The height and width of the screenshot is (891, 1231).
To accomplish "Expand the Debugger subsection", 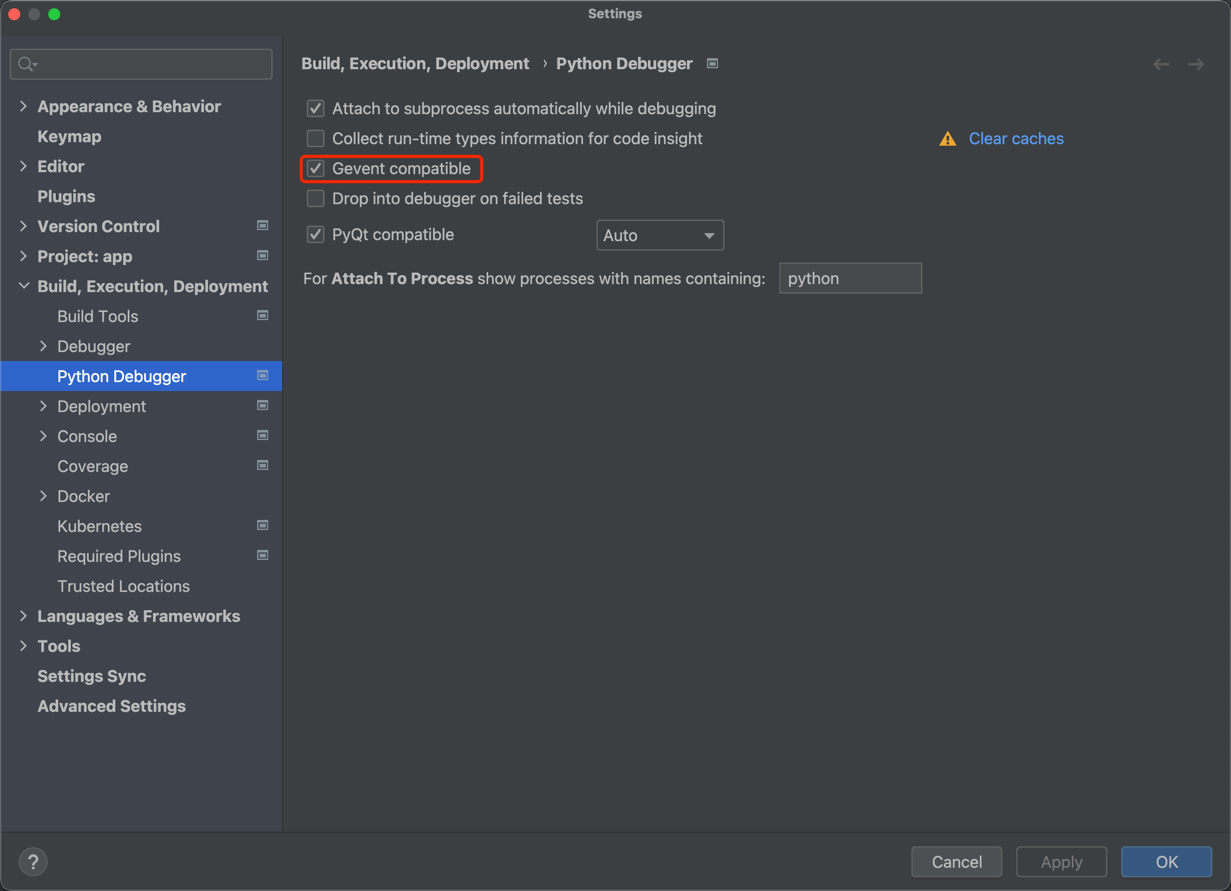I will pyautogui.click(x=43, y=346).
